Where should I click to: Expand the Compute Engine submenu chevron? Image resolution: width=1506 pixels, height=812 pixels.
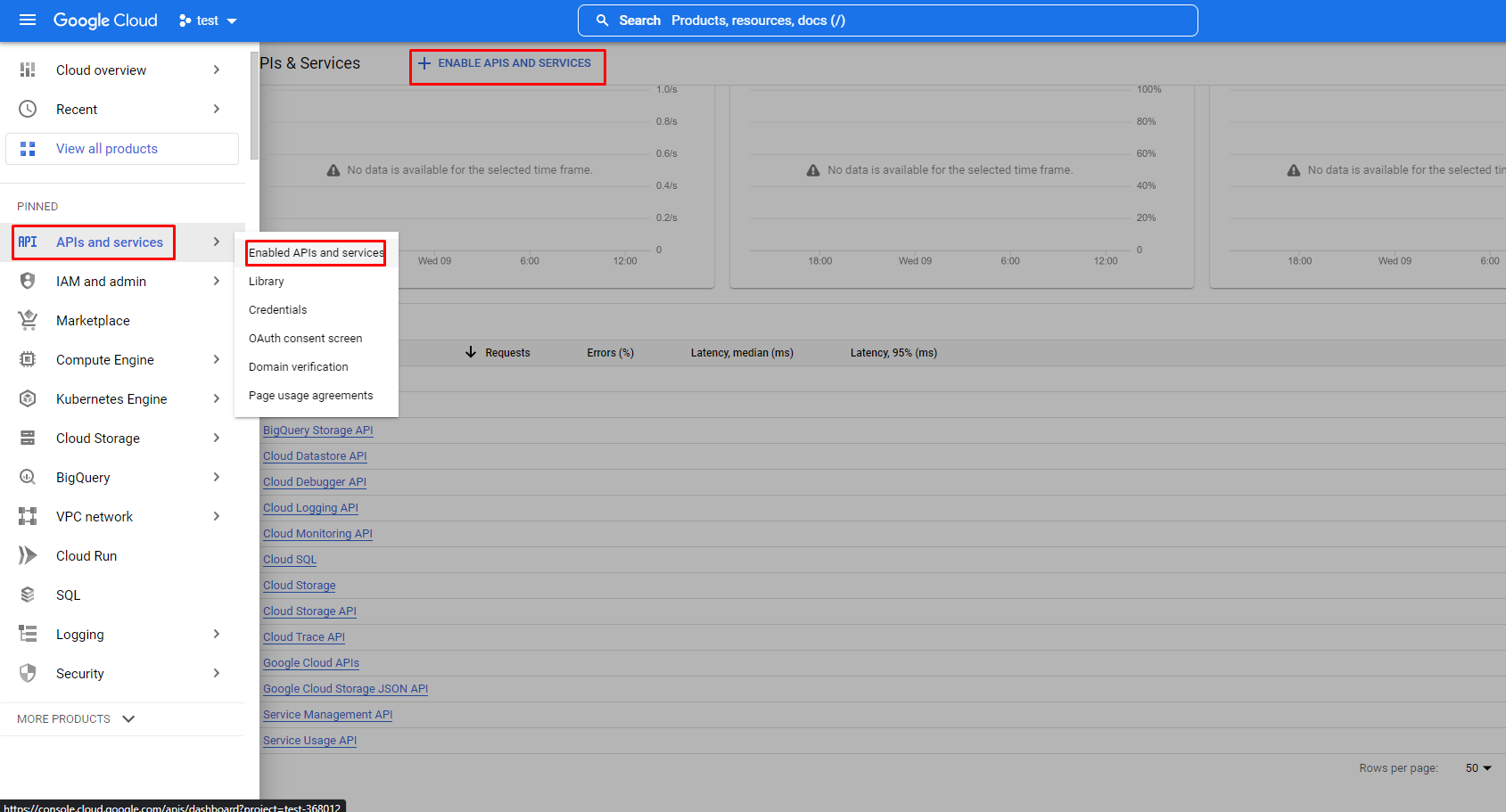tap(217, 359)
